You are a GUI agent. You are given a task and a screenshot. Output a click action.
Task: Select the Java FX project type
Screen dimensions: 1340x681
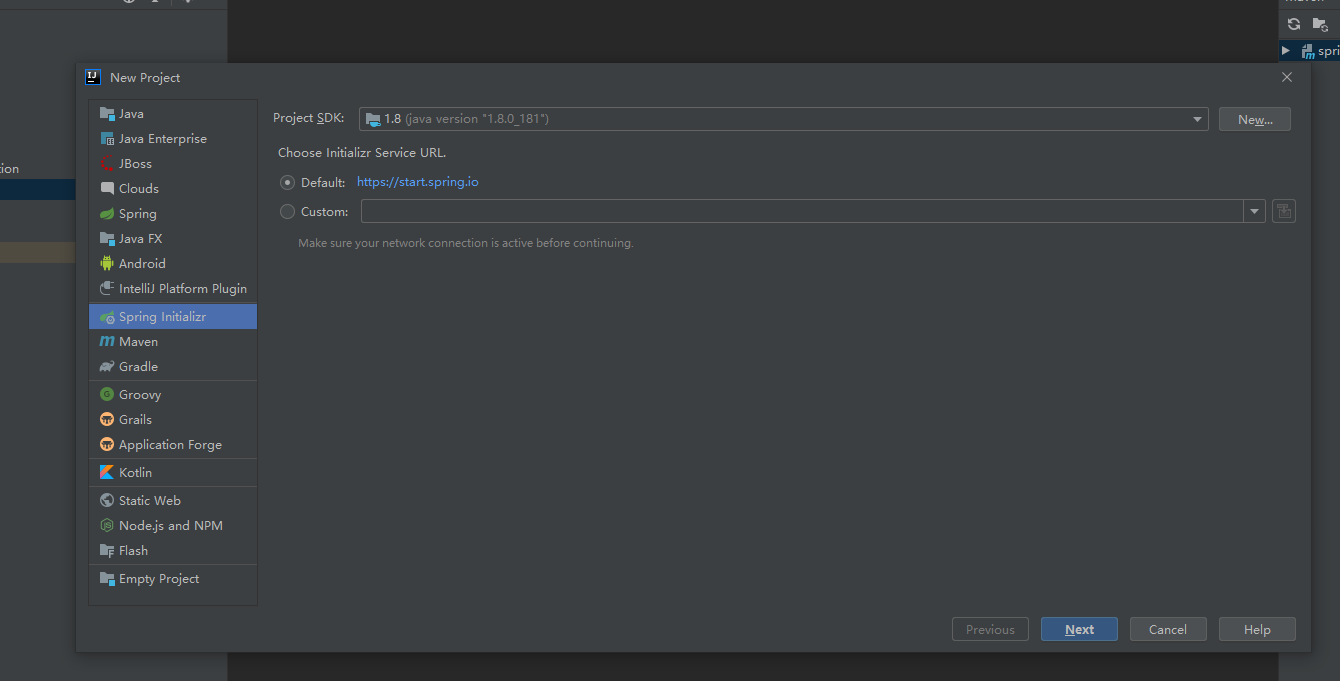click(172, 239)
